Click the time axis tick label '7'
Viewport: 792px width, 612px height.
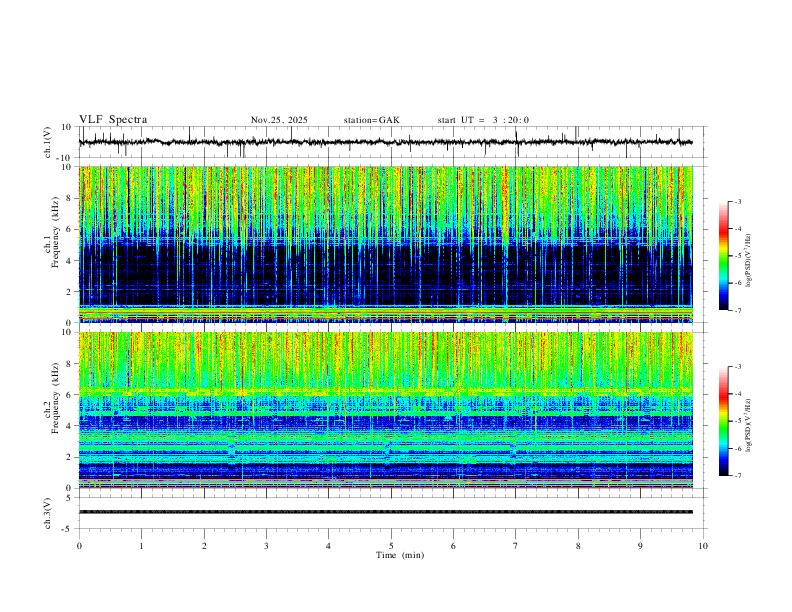(x=516, y=546)
